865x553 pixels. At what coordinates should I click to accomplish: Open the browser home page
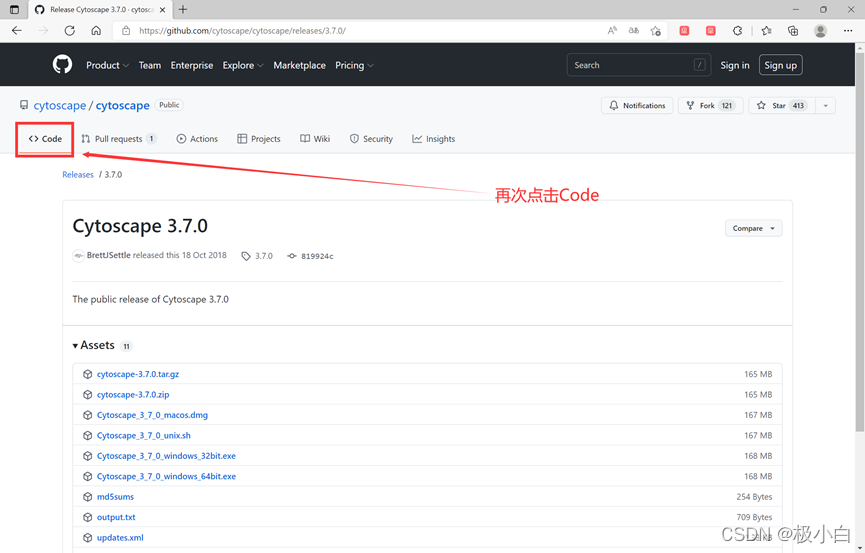(96, 31)
